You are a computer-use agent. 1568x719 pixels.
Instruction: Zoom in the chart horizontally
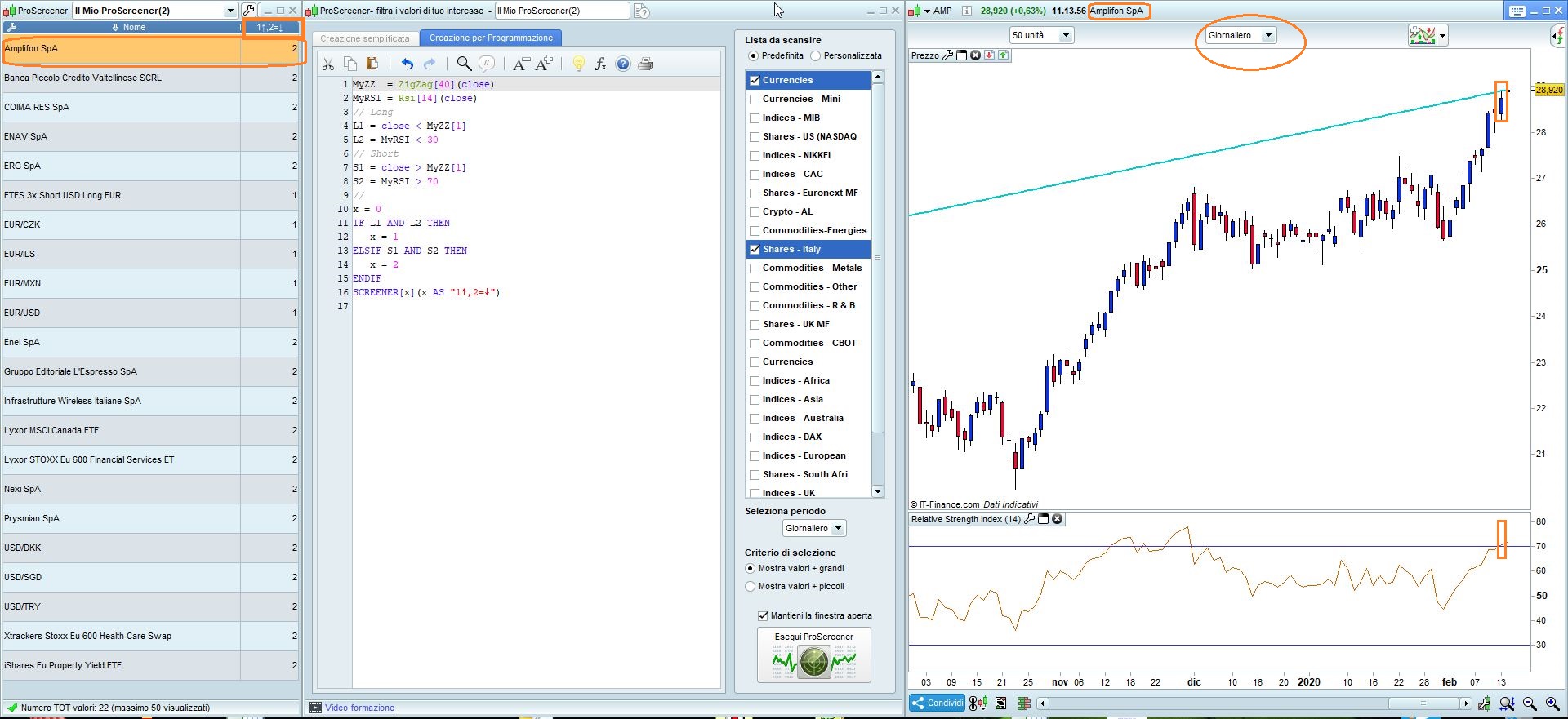(1552, 703)
